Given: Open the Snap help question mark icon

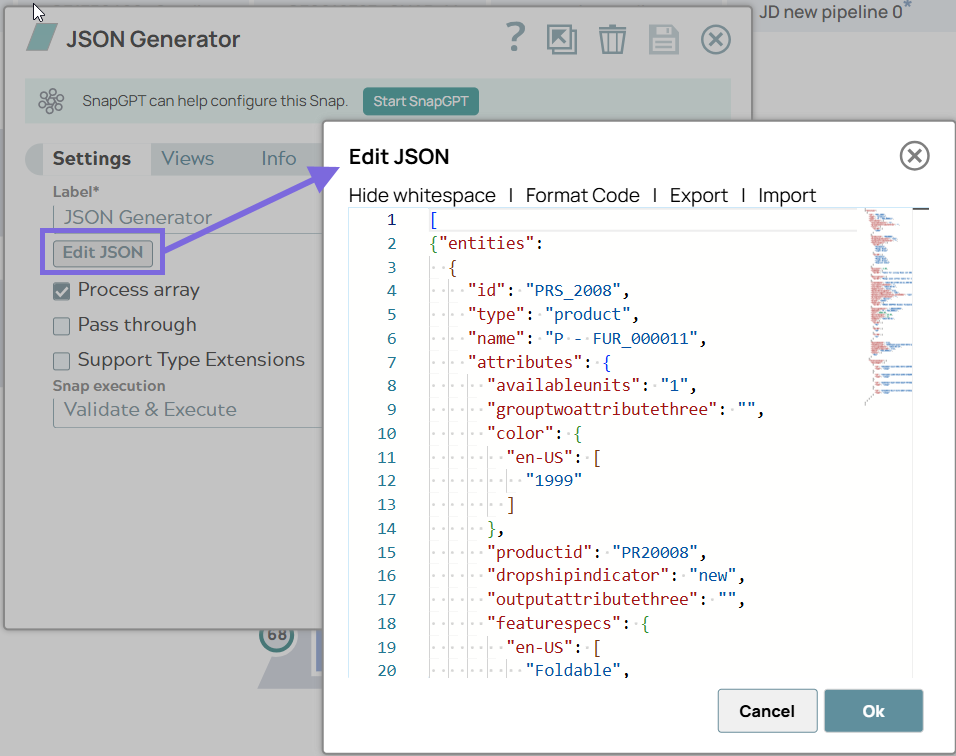Looking at the screenshot, I should (x=515, y=38).
